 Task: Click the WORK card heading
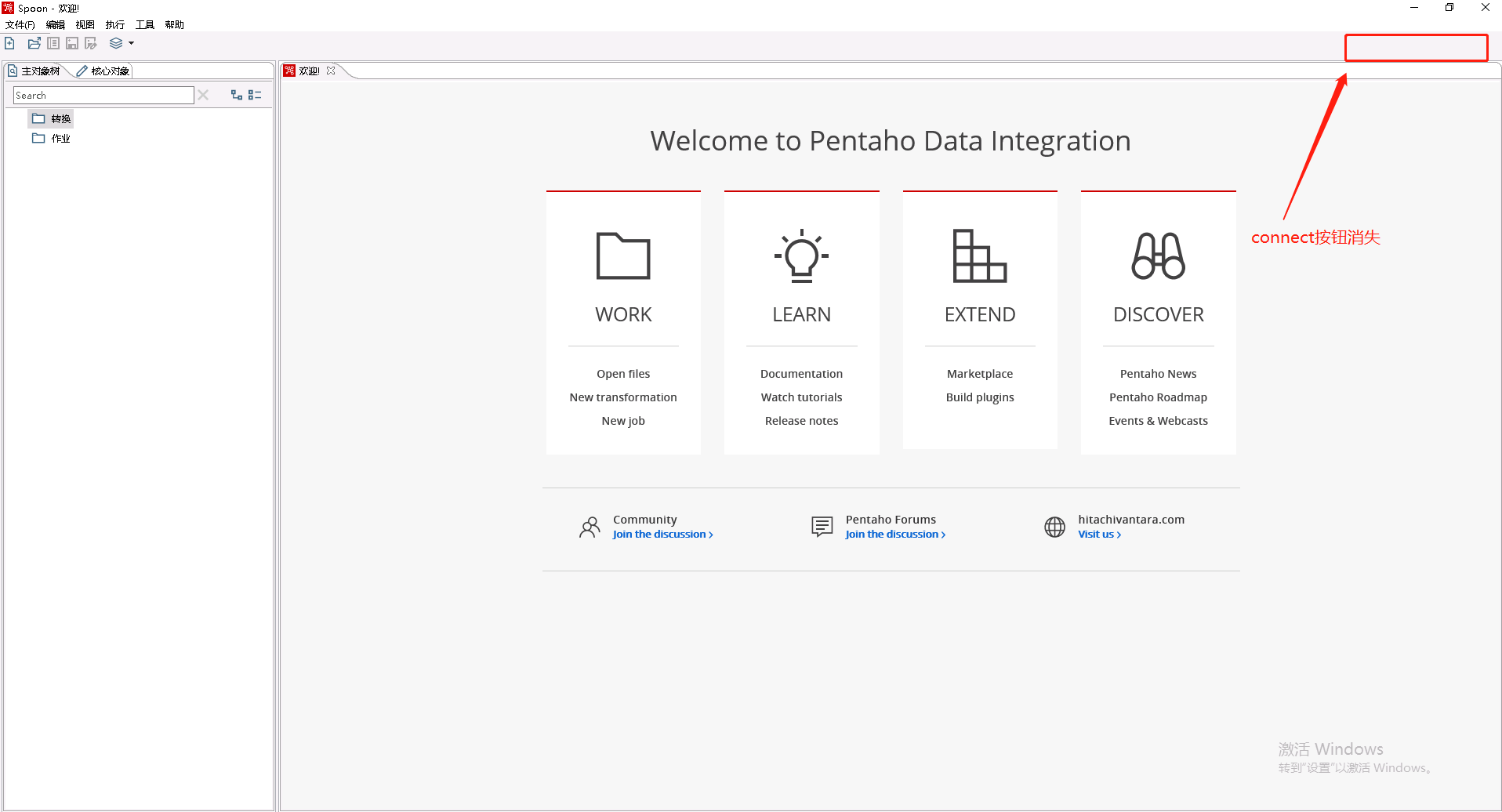(x=623, y=314)
